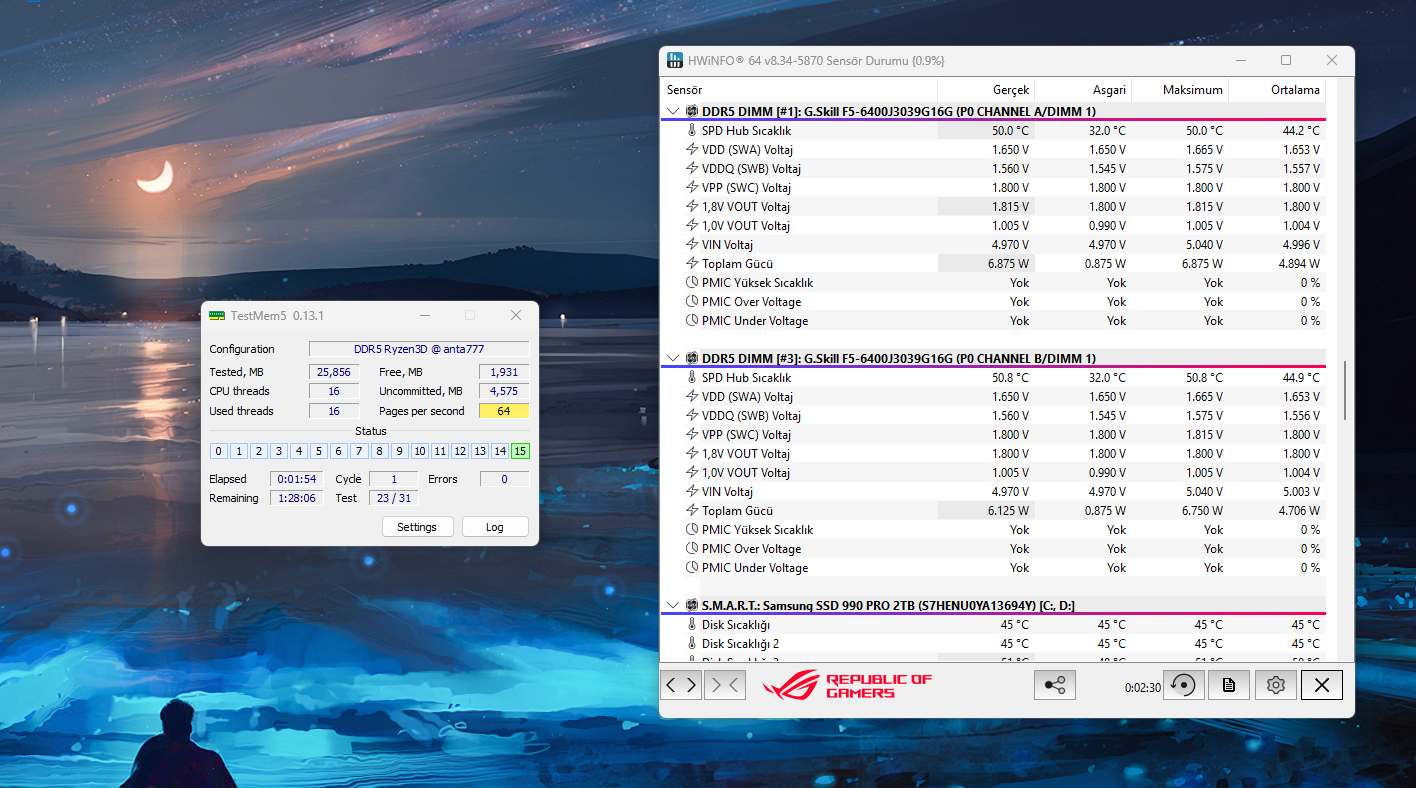Screen dimensions: 1416x788
Task: Click the HWiNFO vertical scrollbar thumb
Action: [x=1346, y=392]
